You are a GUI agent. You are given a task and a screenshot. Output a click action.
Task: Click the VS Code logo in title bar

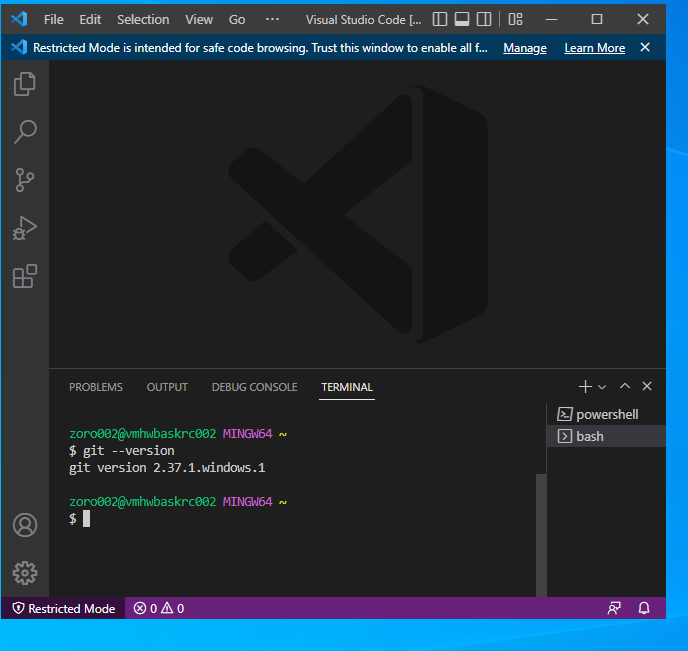coord(19,19)
